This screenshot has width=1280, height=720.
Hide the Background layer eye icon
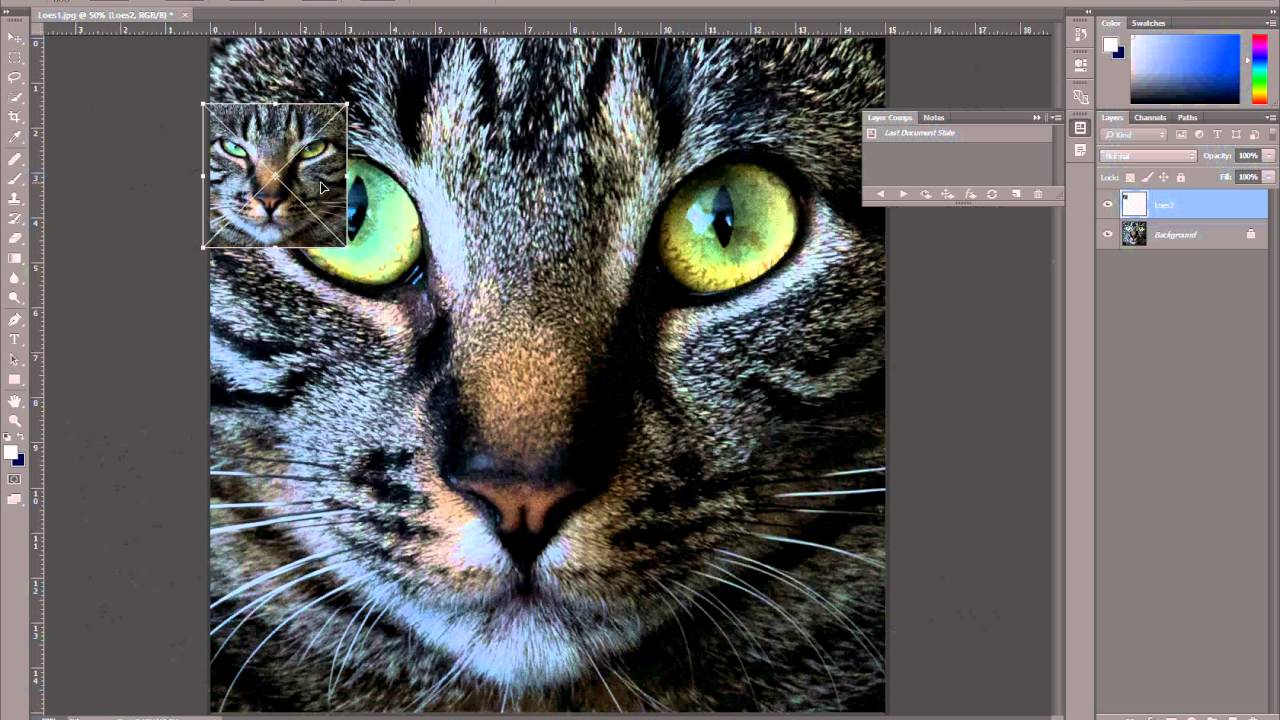(x=1107, y=234)
